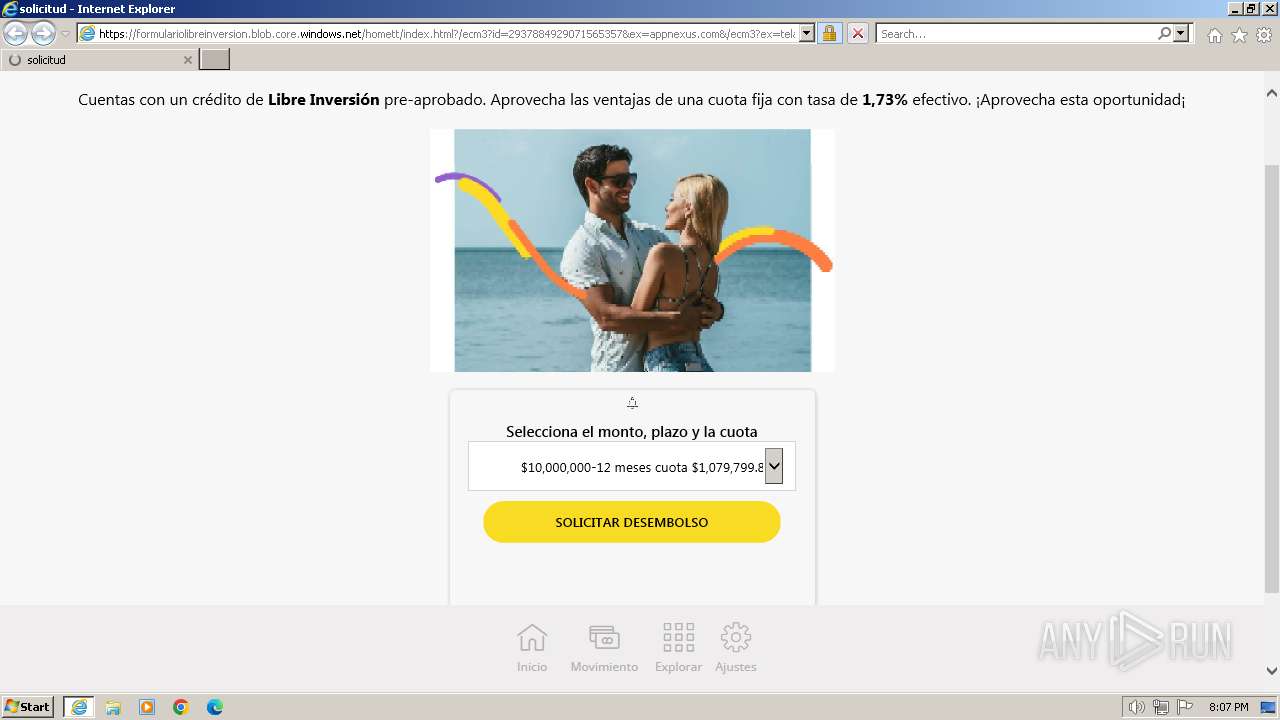Click the Search box in toolbar
This screenshot has height=720, width=1280.
pos(1015,34)
